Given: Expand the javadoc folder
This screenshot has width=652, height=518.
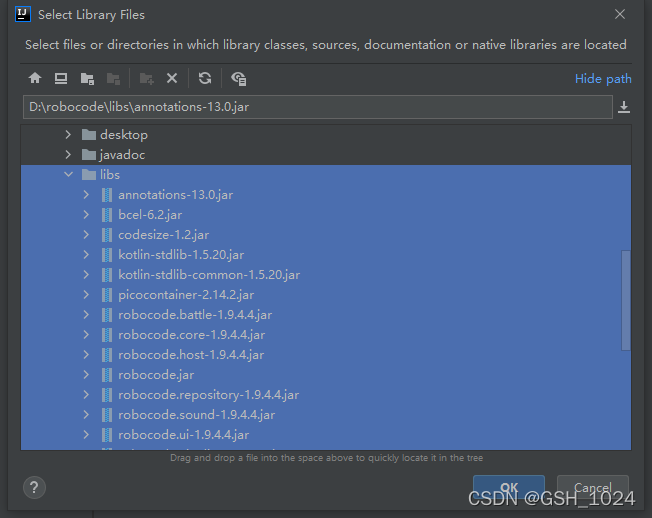Looking at the screenshot, I should tap(68, 155).
